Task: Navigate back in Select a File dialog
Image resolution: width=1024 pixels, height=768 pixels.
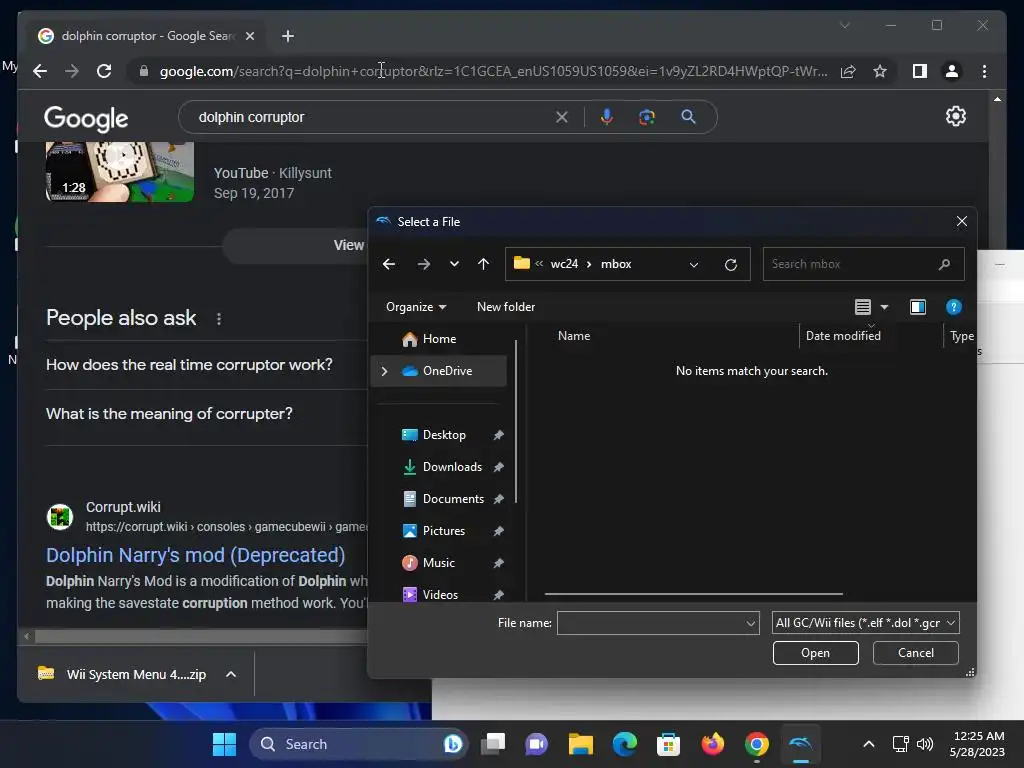Action: [389, 264]
